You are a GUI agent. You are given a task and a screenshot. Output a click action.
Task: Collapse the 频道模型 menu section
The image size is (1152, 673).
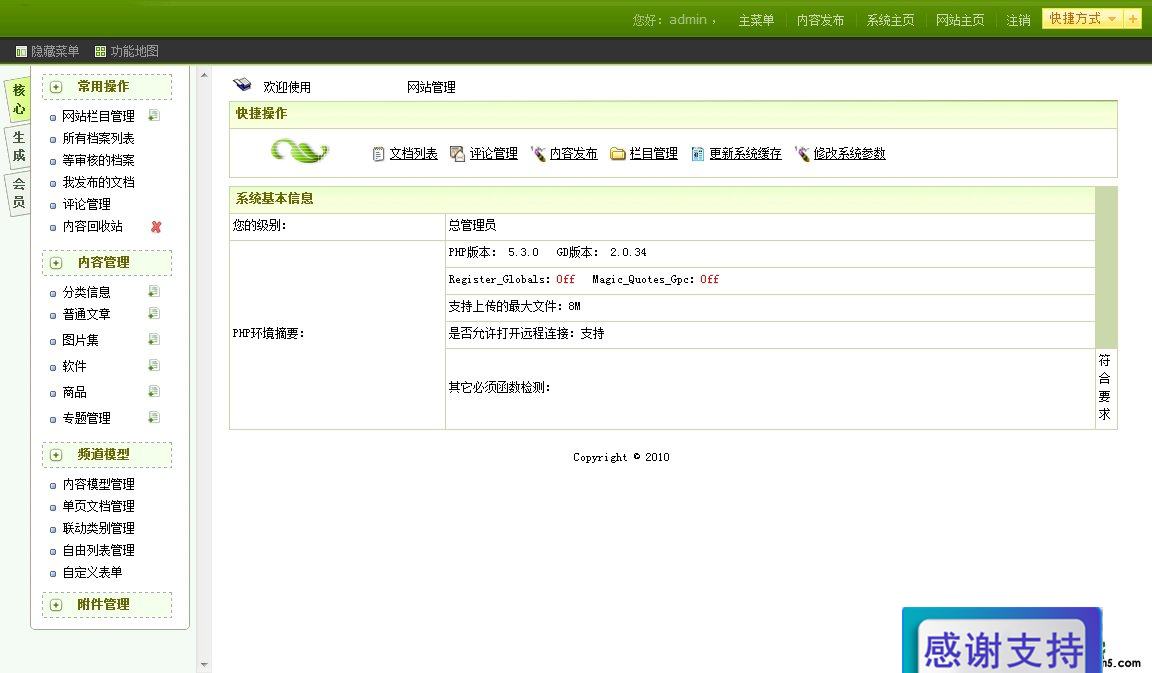pyautogui.click(x=56, y=455)
